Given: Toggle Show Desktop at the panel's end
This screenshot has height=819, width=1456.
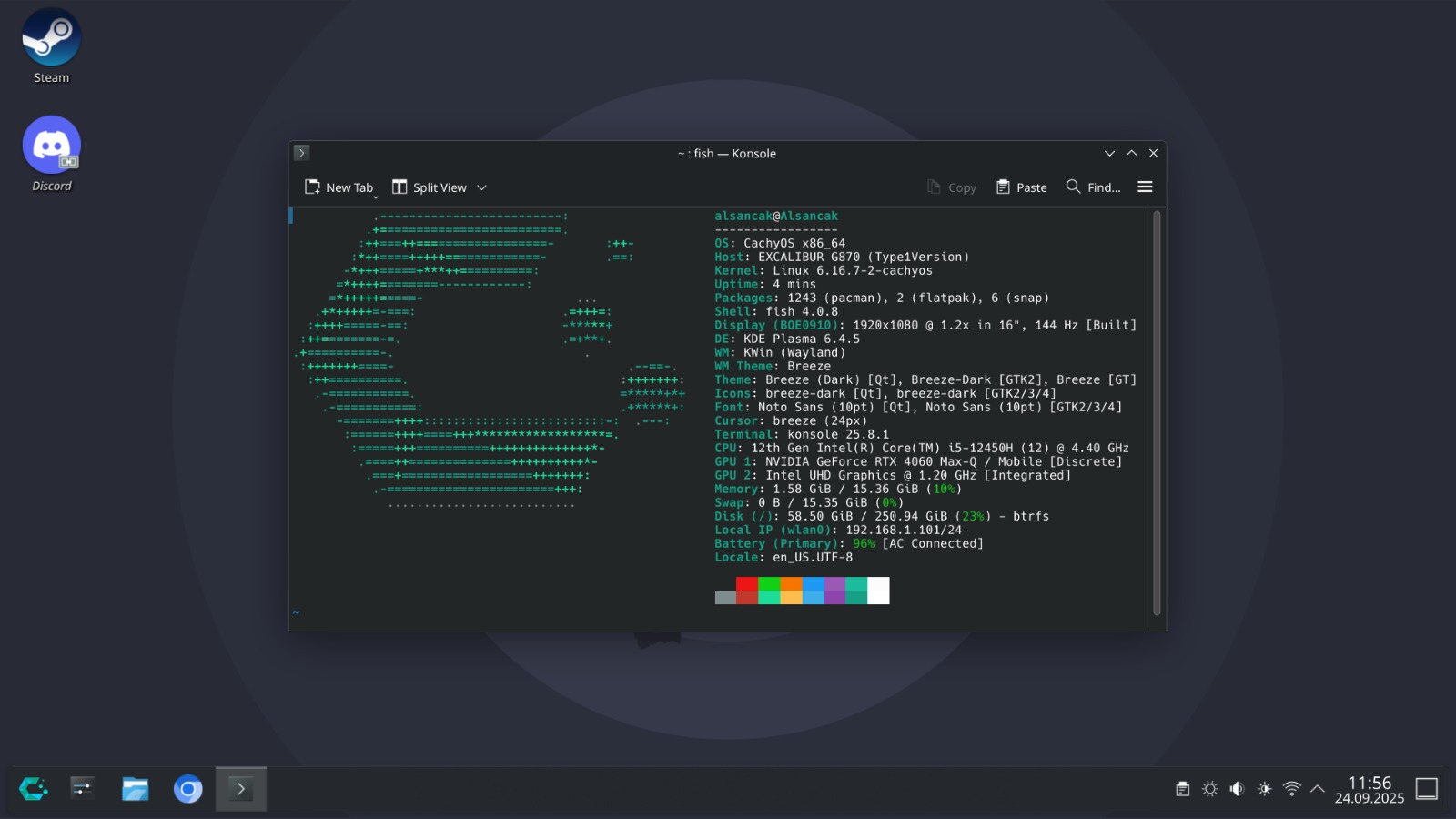Looking at the screenshot, I should [1427, 789].
